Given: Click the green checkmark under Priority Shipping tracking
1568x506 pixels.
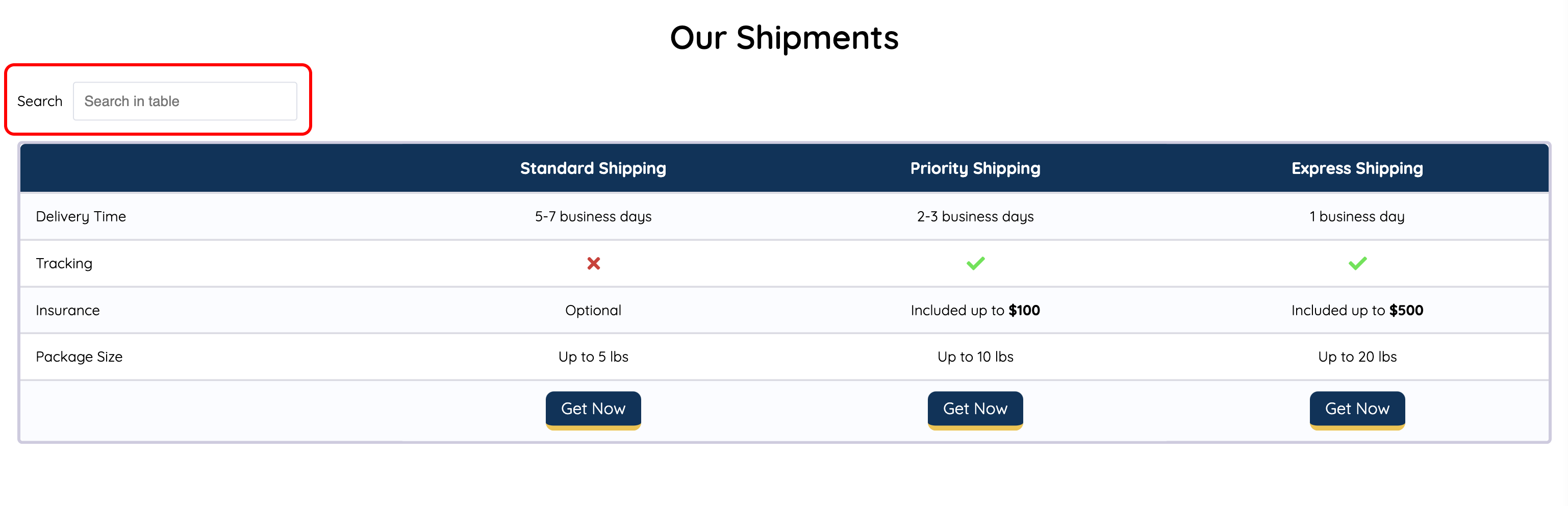Looking at the screenshot, I should 975,263.
